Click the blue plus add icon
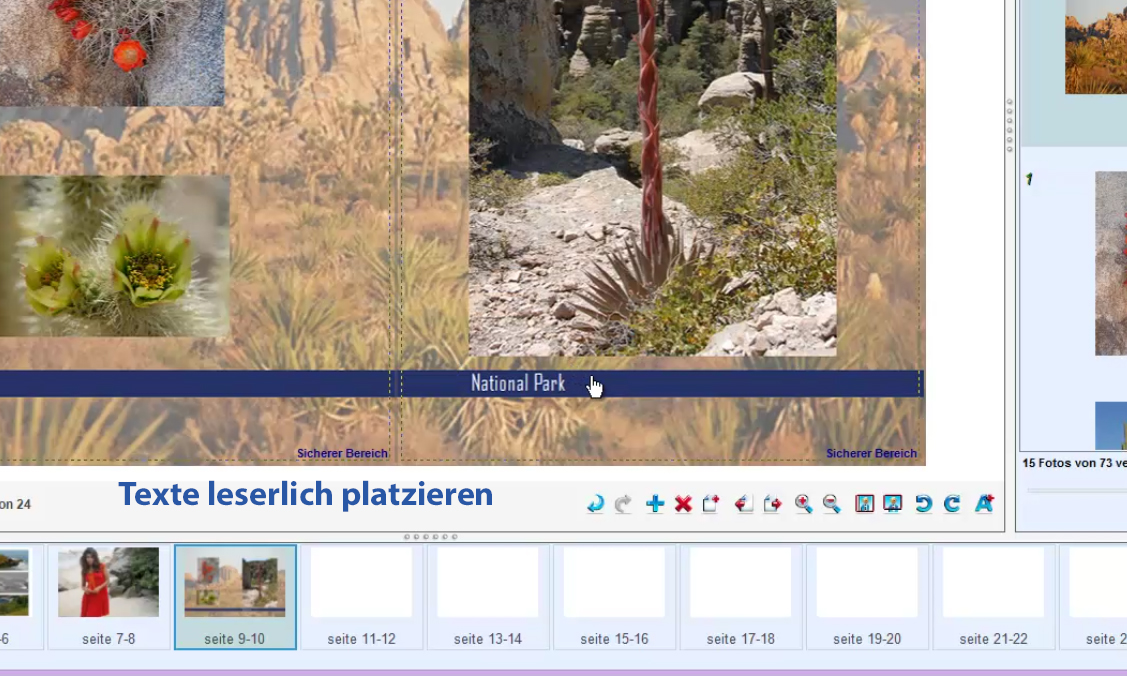This screenshot has height=676, width=1127. coord(655,504)
